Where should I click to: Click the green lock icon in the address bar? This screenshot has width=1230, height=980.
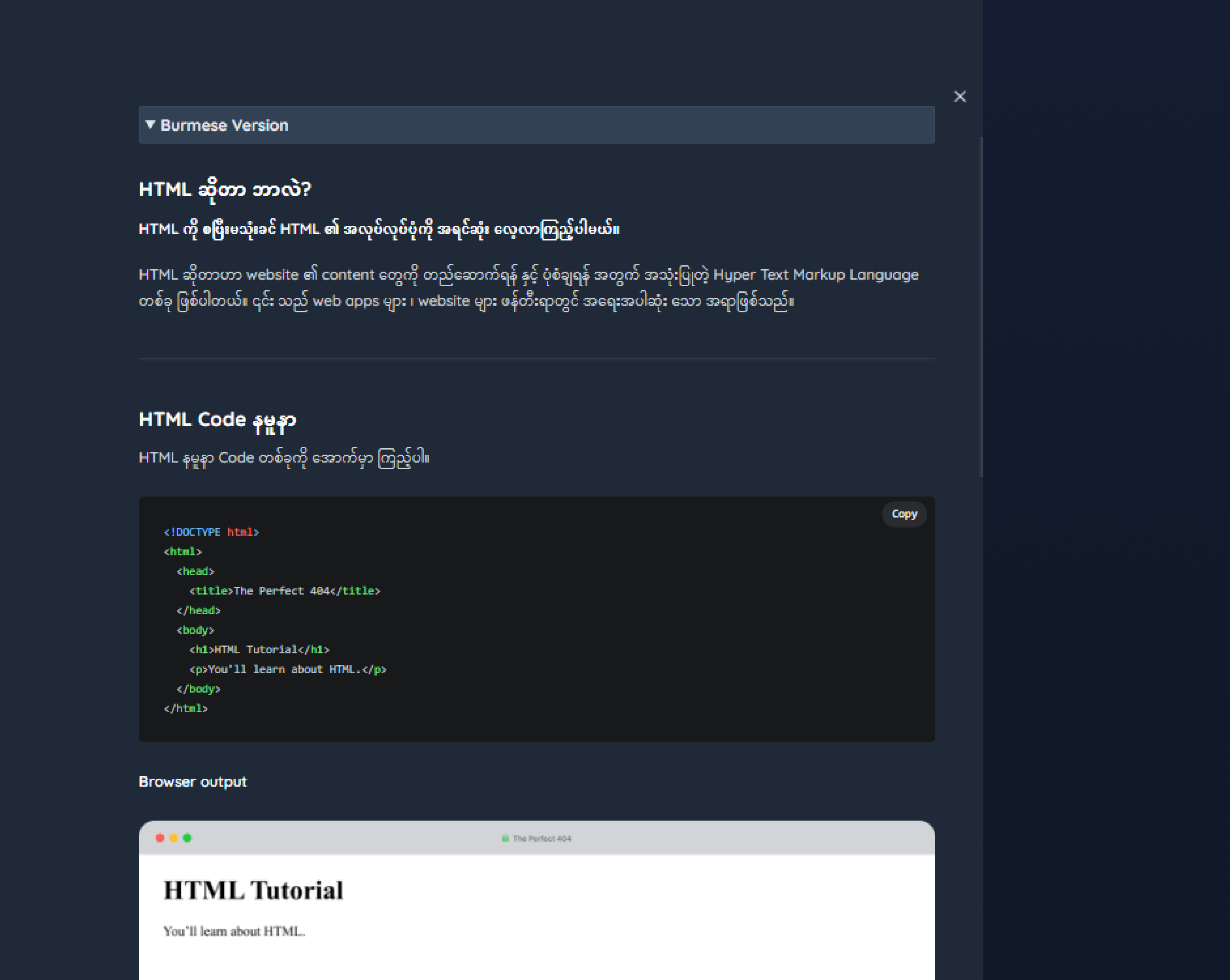coord(505,837)
